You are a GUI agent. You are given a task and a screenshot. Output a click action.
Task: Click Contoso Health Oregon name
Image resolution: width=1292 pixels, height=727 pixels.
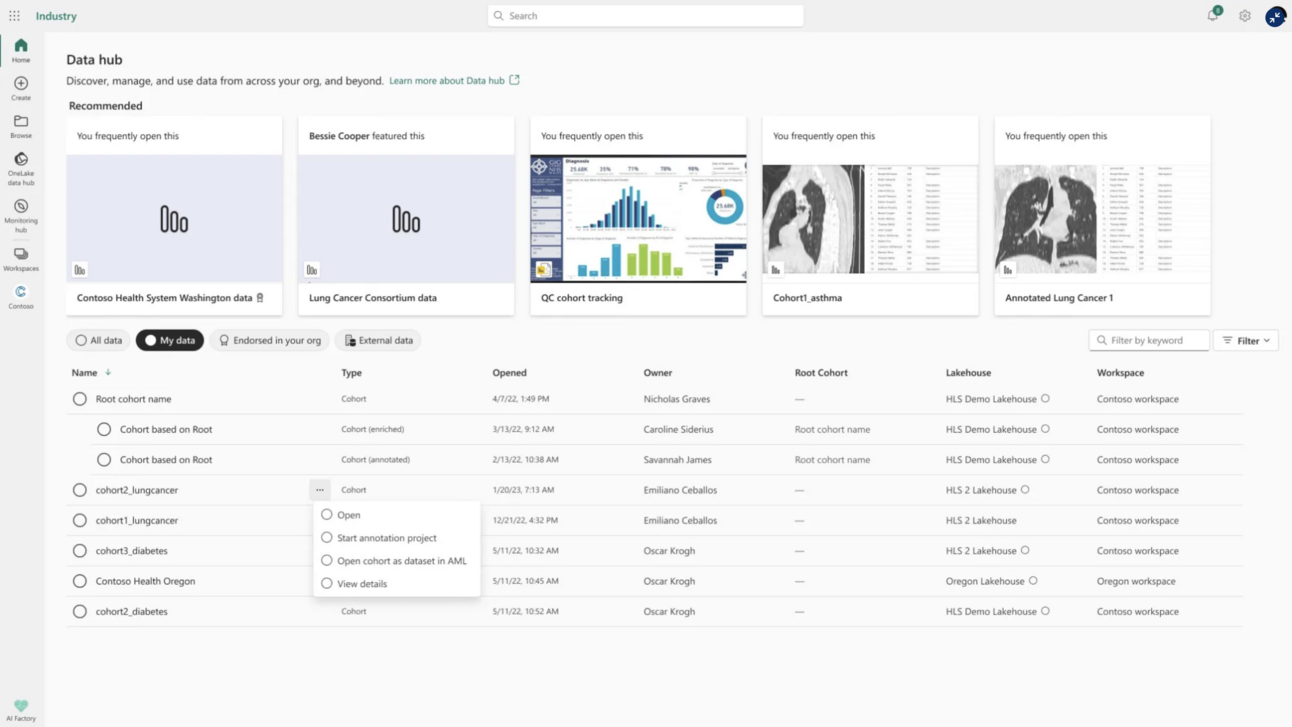click(x=146, y=581)
